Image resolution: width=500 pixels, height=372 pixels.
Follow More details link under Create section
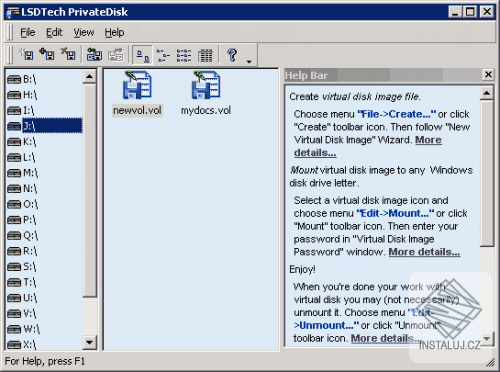coord(428,140)
